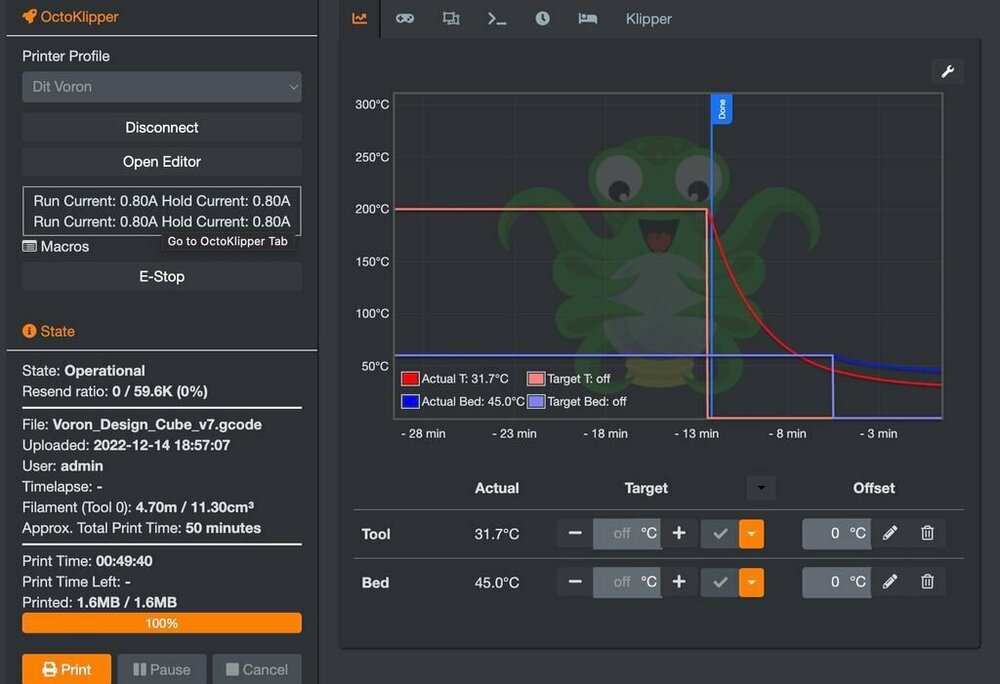
Task: Open the Terminal tab icon
Action: (497, 18)
